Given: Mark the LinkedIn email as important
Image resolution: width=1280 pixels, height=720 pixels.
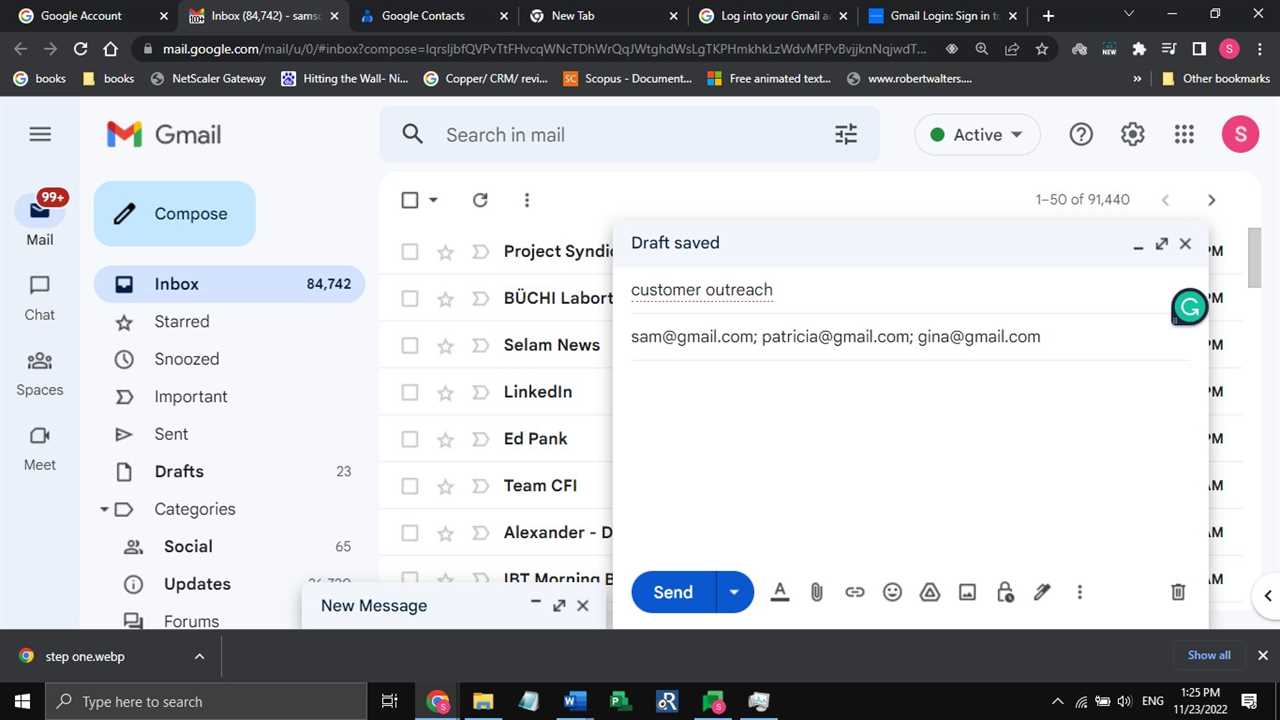Looking at the screenshot, I should click(x=480, y=392).
